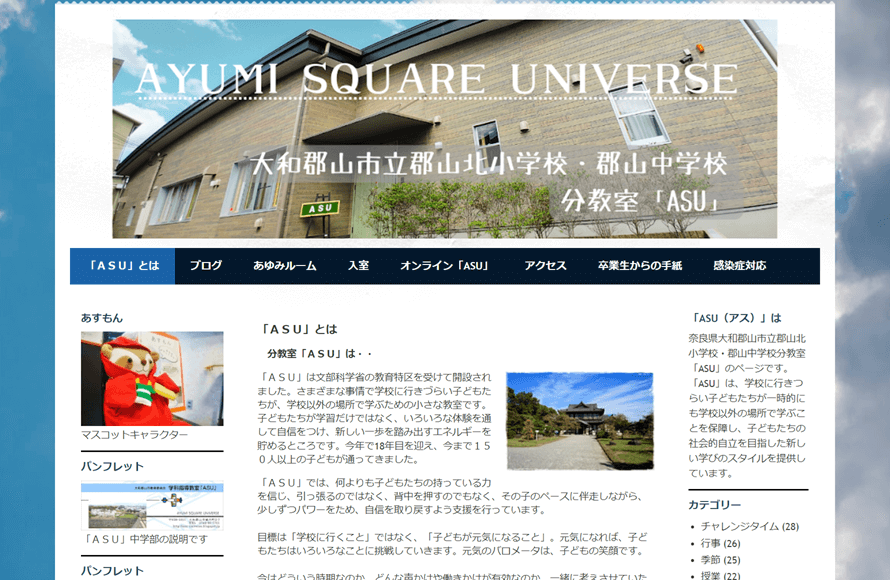890x580 pixels.
Task: Click the カテゴリー sidebar heading
Action: click(715, 505)
